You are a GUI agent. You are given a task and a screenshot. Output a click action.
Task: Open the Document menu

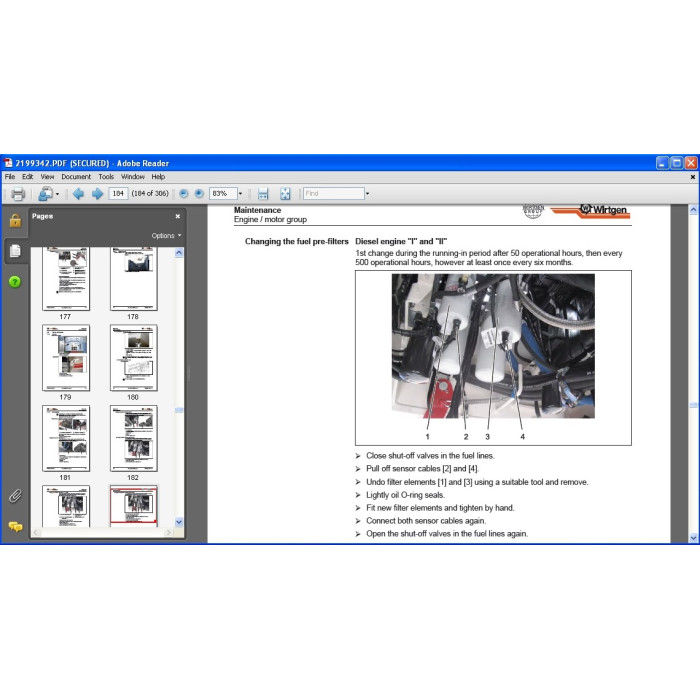(x=76, y=177)
